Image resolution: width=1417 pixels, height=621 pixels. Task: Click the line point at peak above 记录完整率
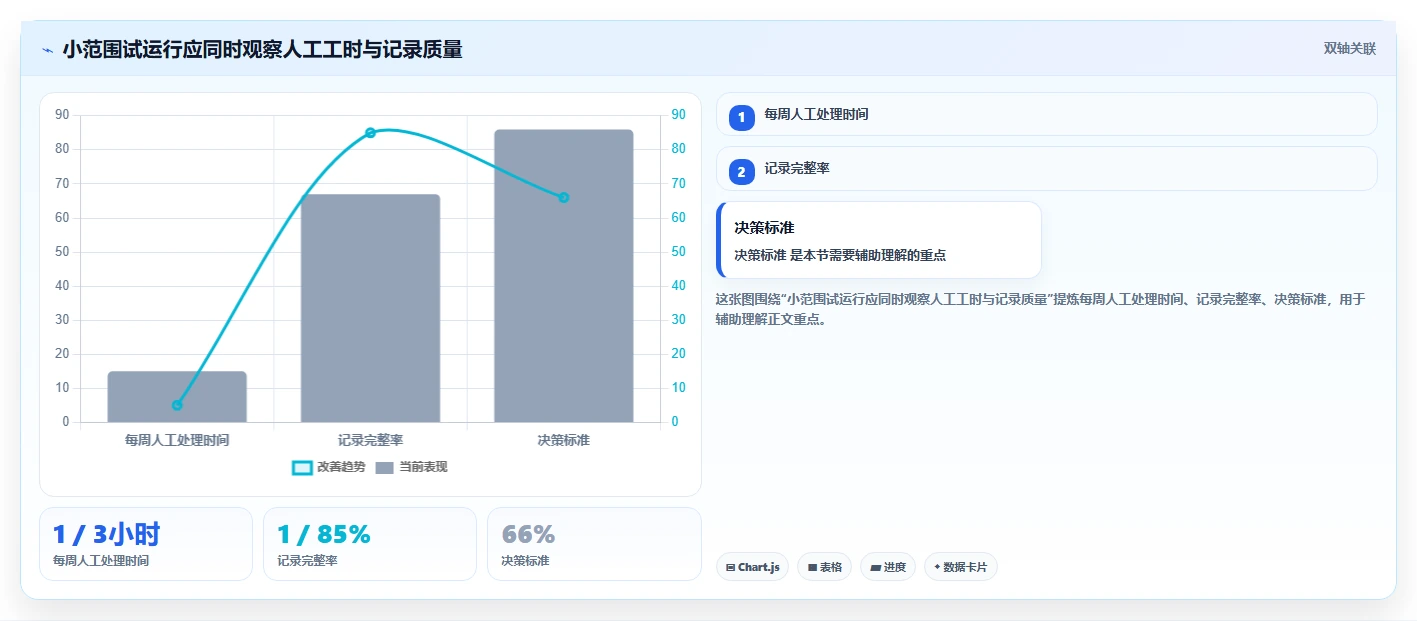pyautogui.click(x=370, y=133)
